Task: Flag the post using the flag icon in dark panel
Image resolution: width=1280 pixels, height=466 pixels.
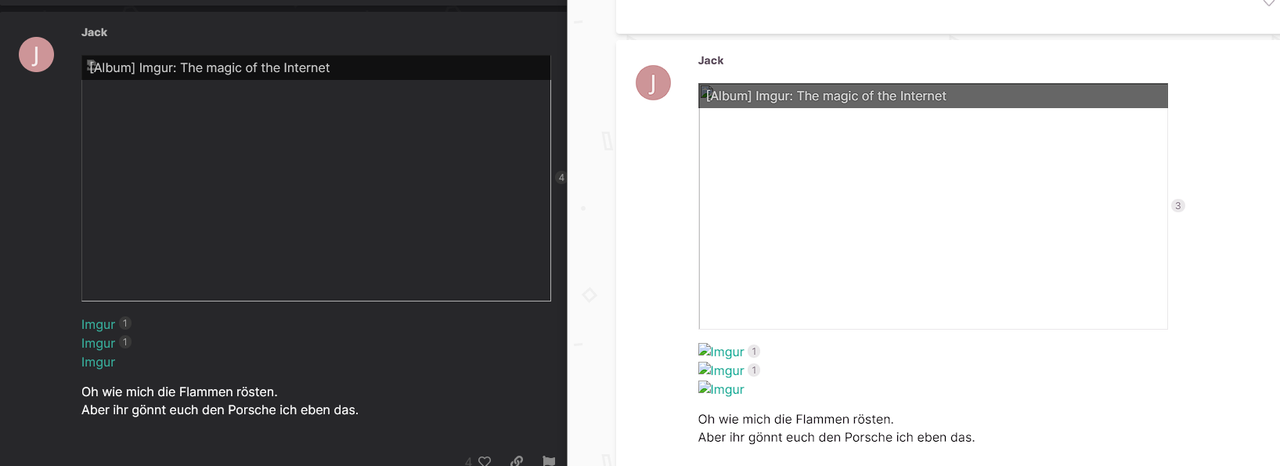Action: click(x=549, y=461)
